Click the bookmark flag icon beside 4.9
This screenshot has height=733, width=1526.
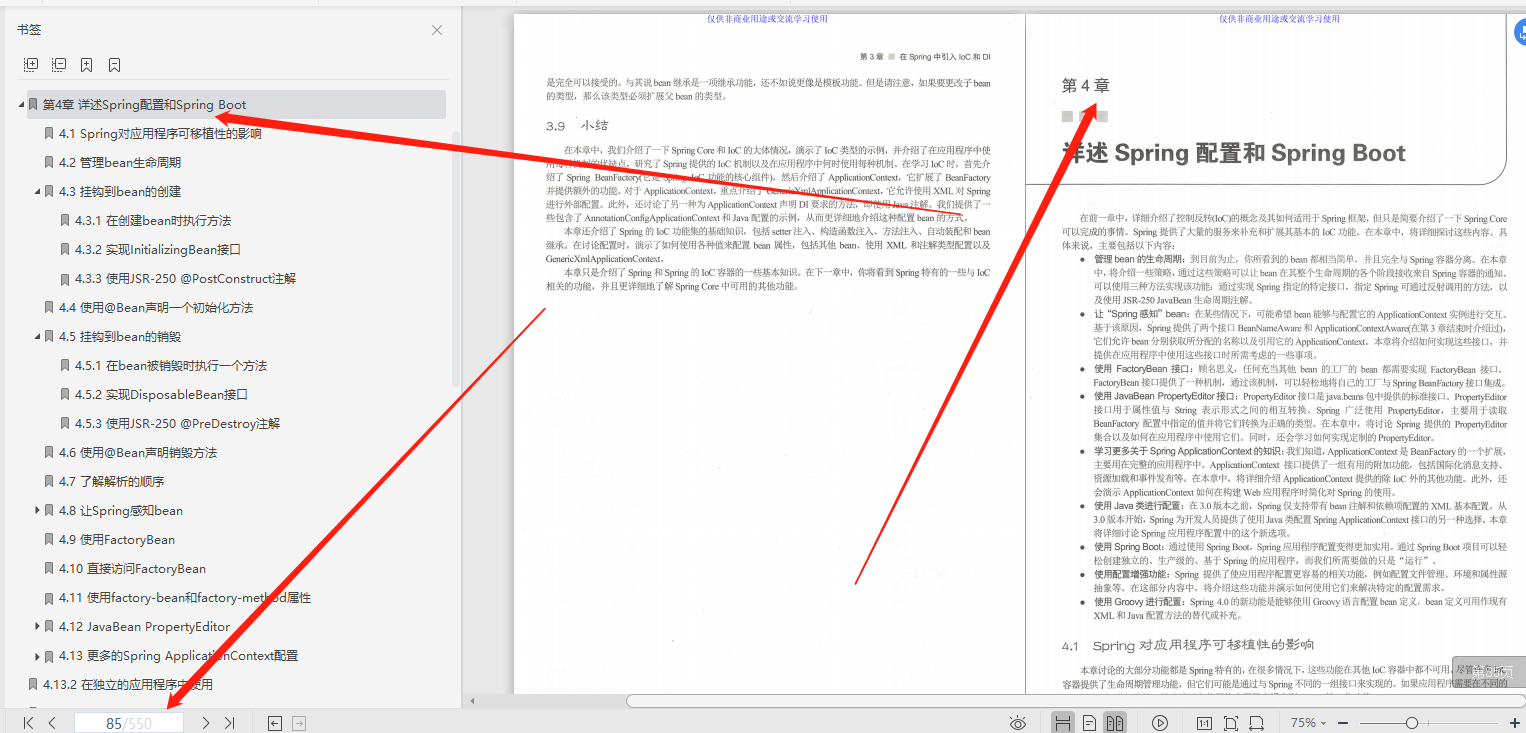click(49, 539)
